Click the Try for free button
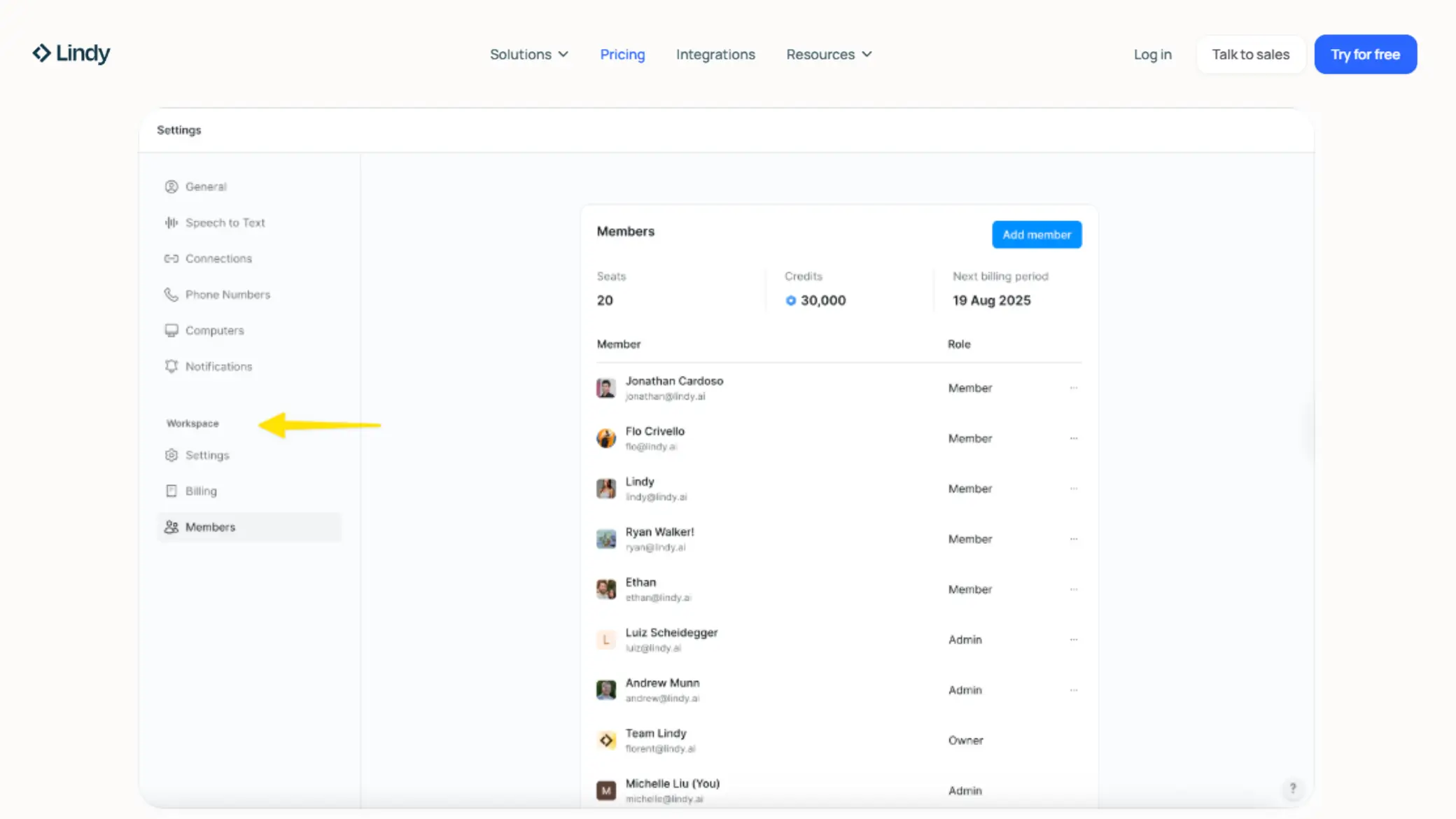Screen dimensions: 1456x819 (1365, 55)
